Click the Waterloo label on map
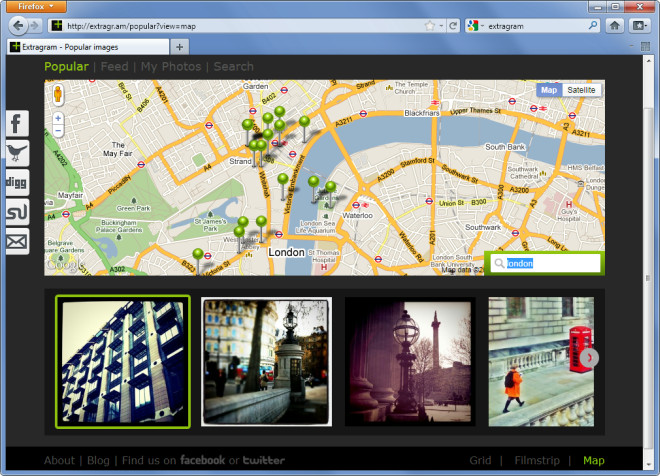660x476 pixels. (358, 215)
